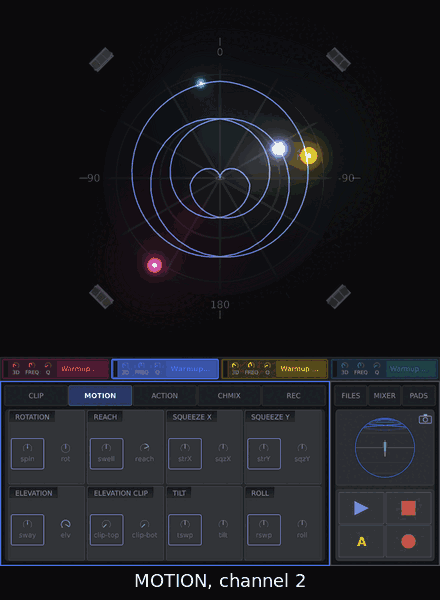Open the ACTION tab
The image size is (440, 600).
pos(165,396)
